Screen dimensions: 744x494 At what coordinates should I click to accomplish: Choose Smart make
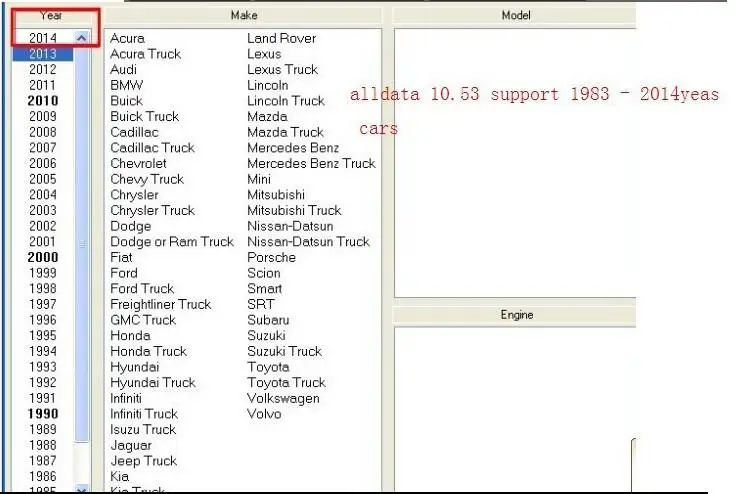(264, 289)
